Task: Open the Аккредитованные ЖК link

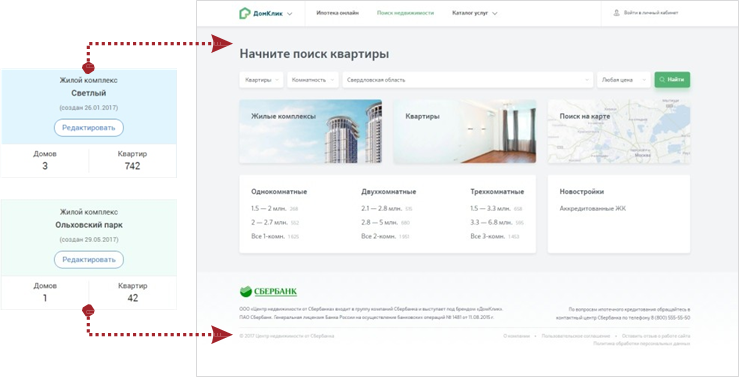Action: [592, 208]
